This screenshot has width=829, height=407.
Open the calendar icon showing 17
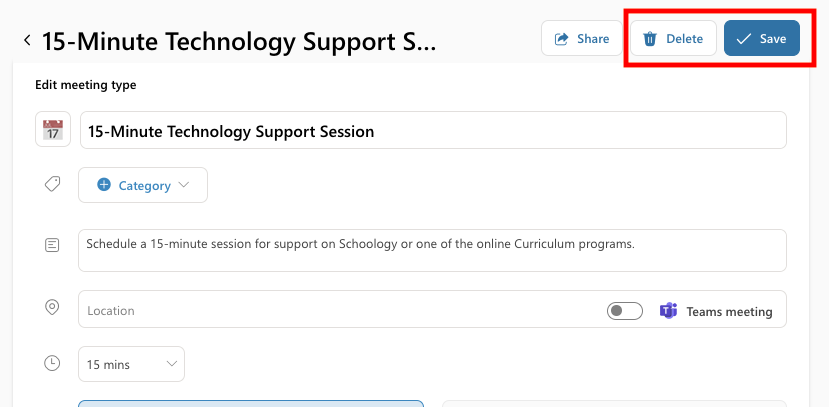[x=53, y=129]
